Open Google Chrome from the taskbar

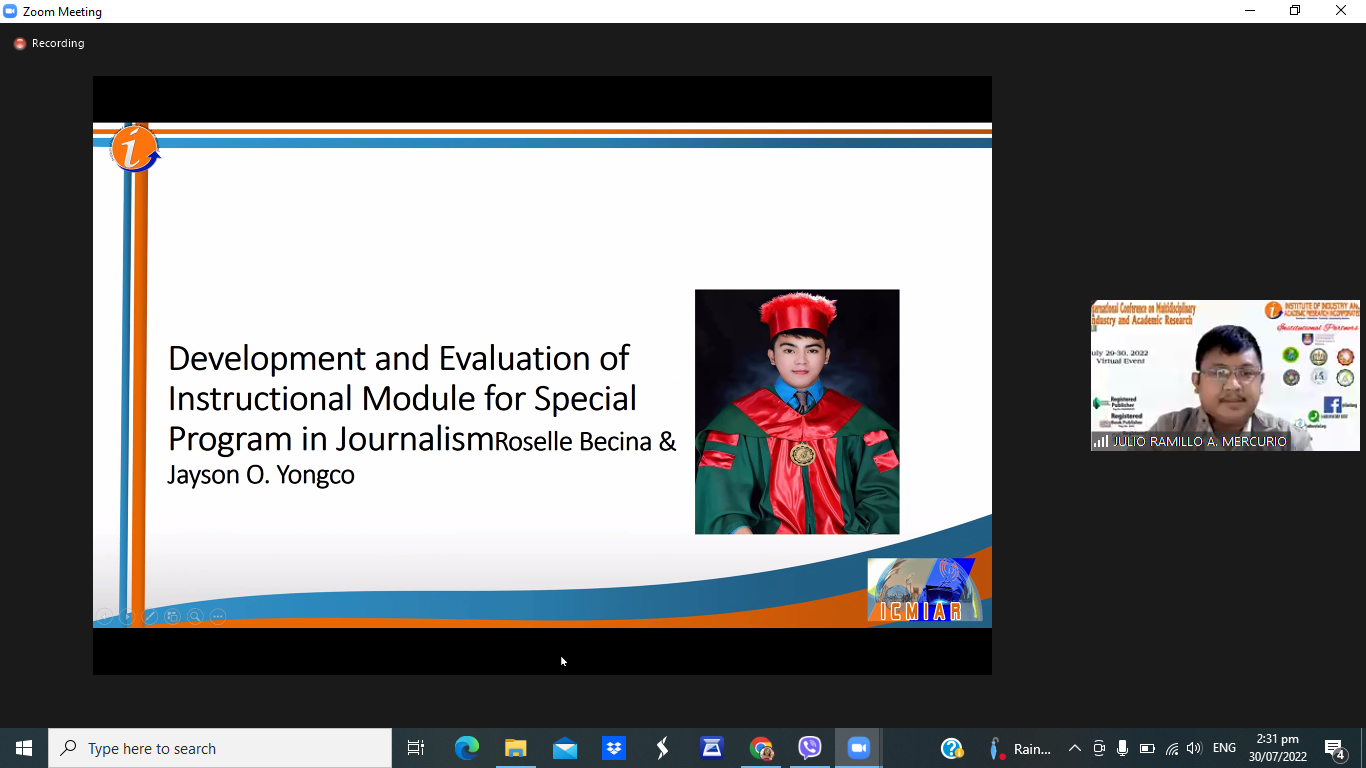click(761, 748)
